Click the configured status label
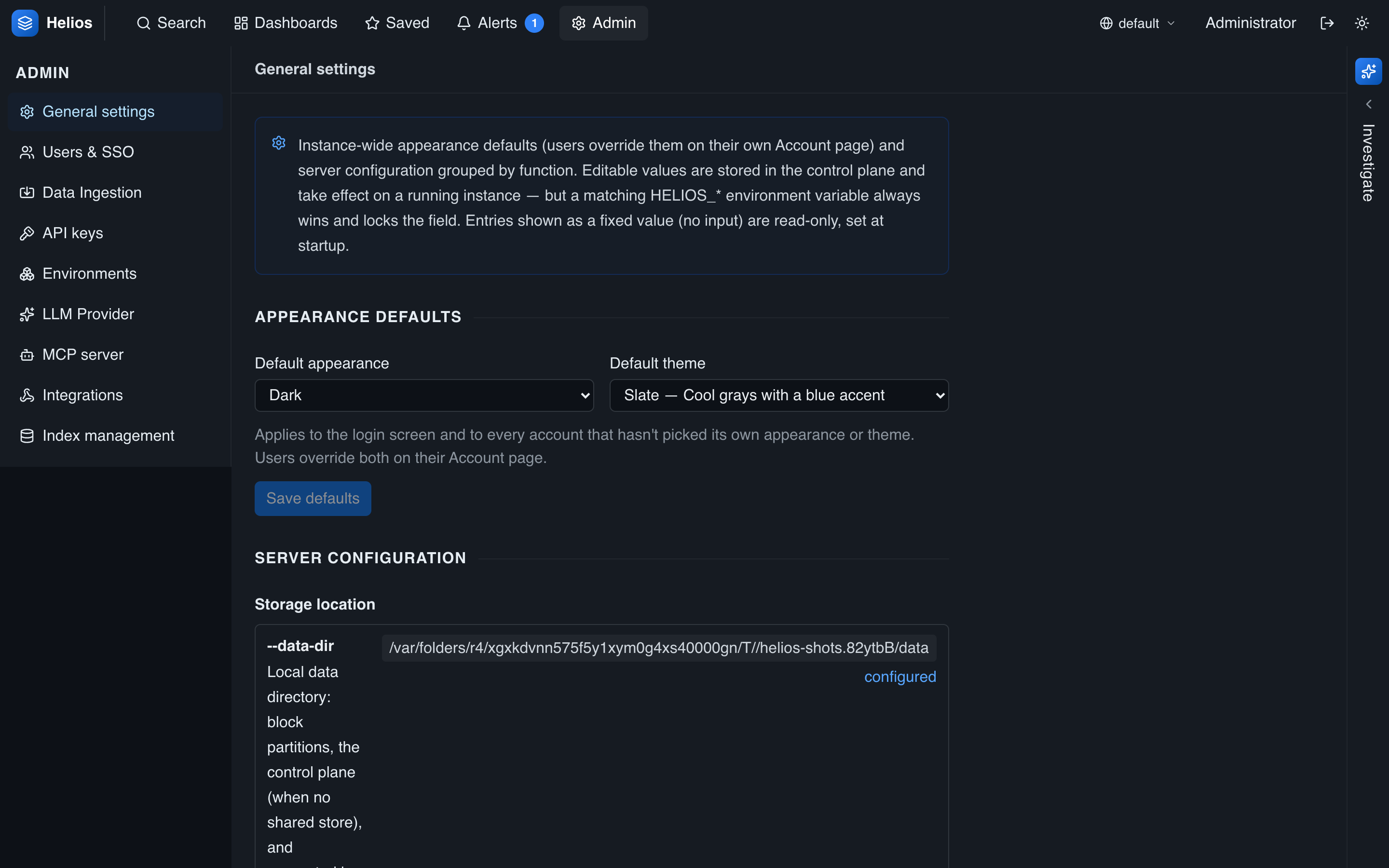This screenshot has height=868, width=1389. click(x=900, y=677)
